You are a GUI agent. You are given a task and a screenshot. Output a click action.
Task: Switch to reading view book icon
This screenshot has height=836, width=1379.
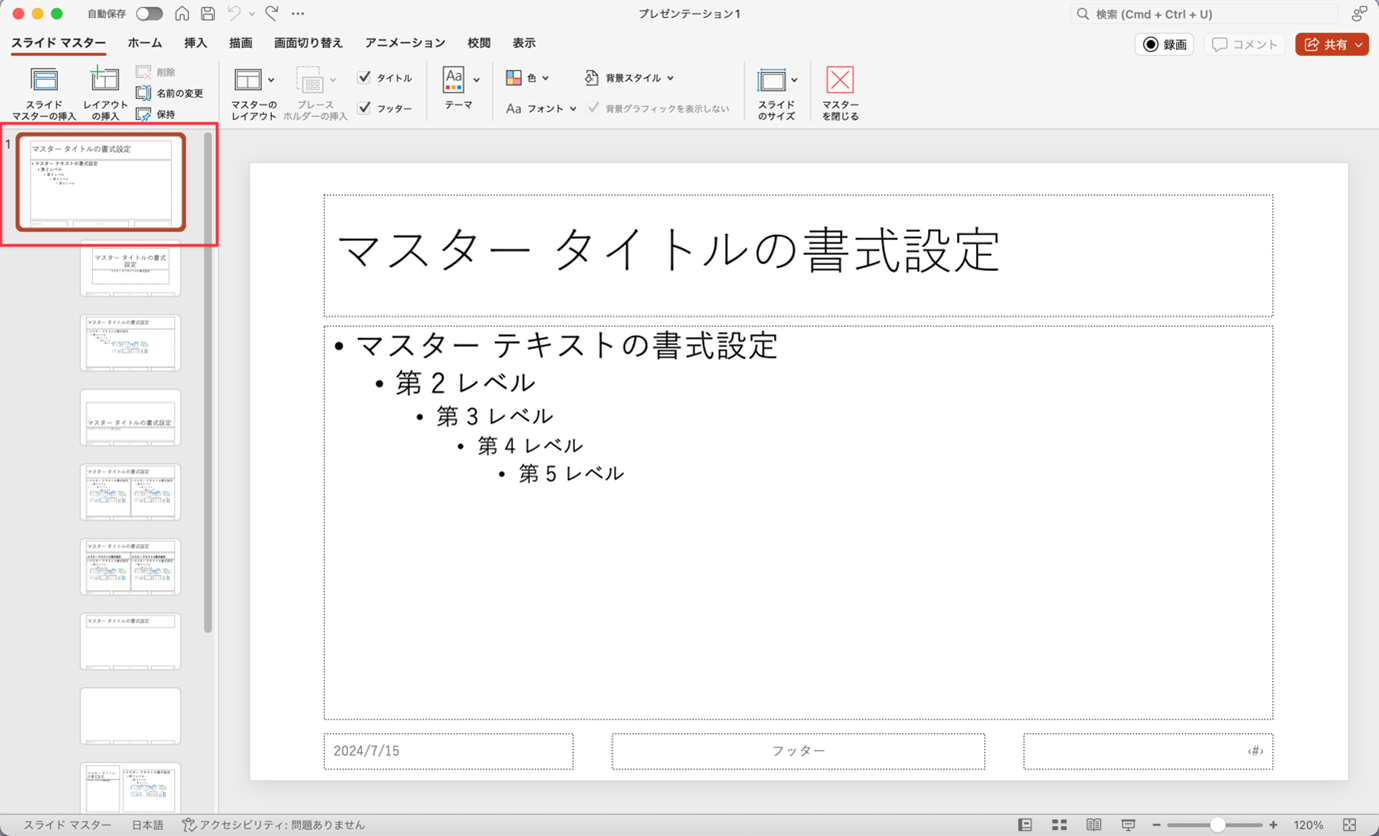pos(1094,825)
